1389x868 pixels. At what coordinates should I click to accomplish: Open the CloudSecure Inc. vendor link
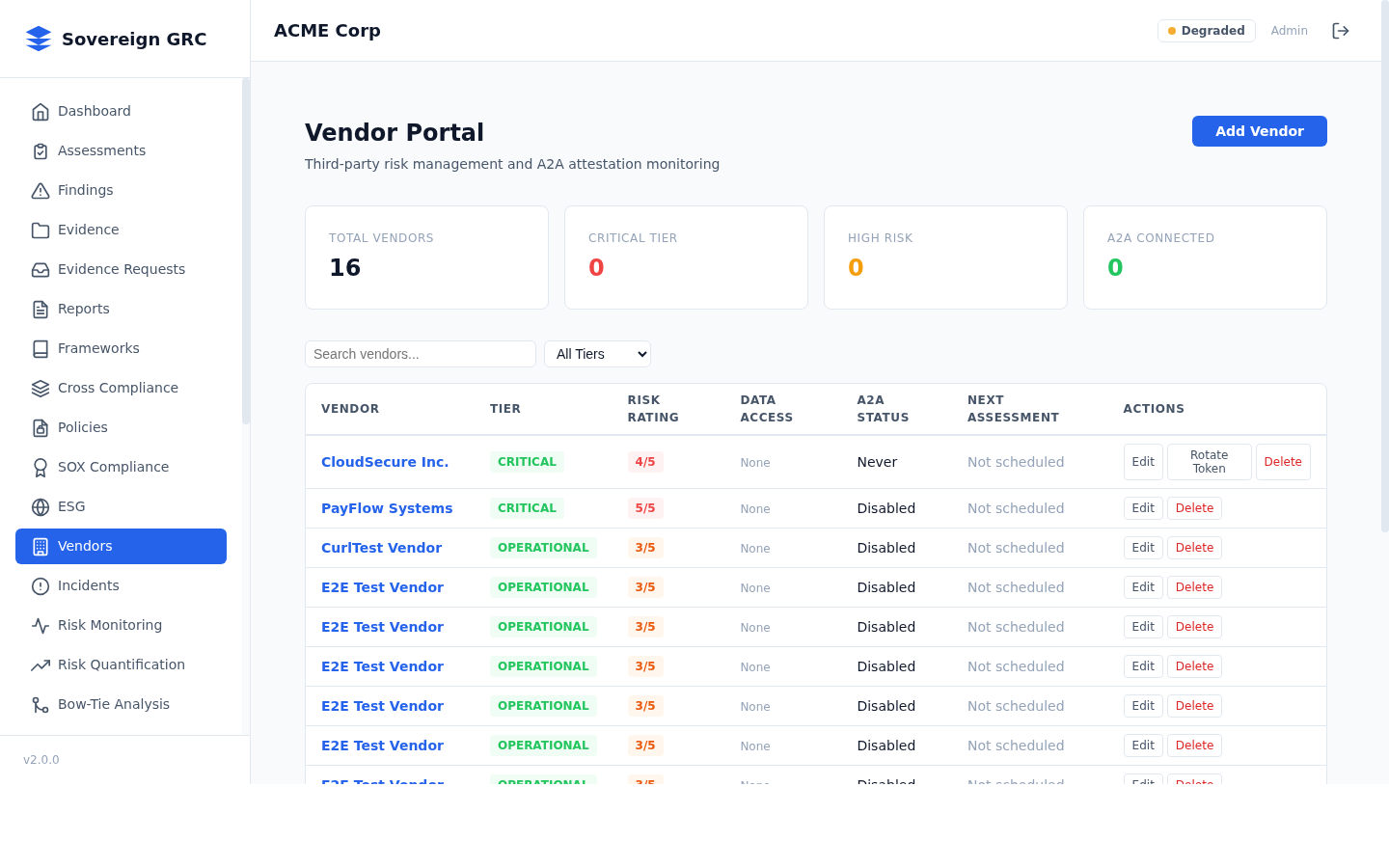point(385,462)
